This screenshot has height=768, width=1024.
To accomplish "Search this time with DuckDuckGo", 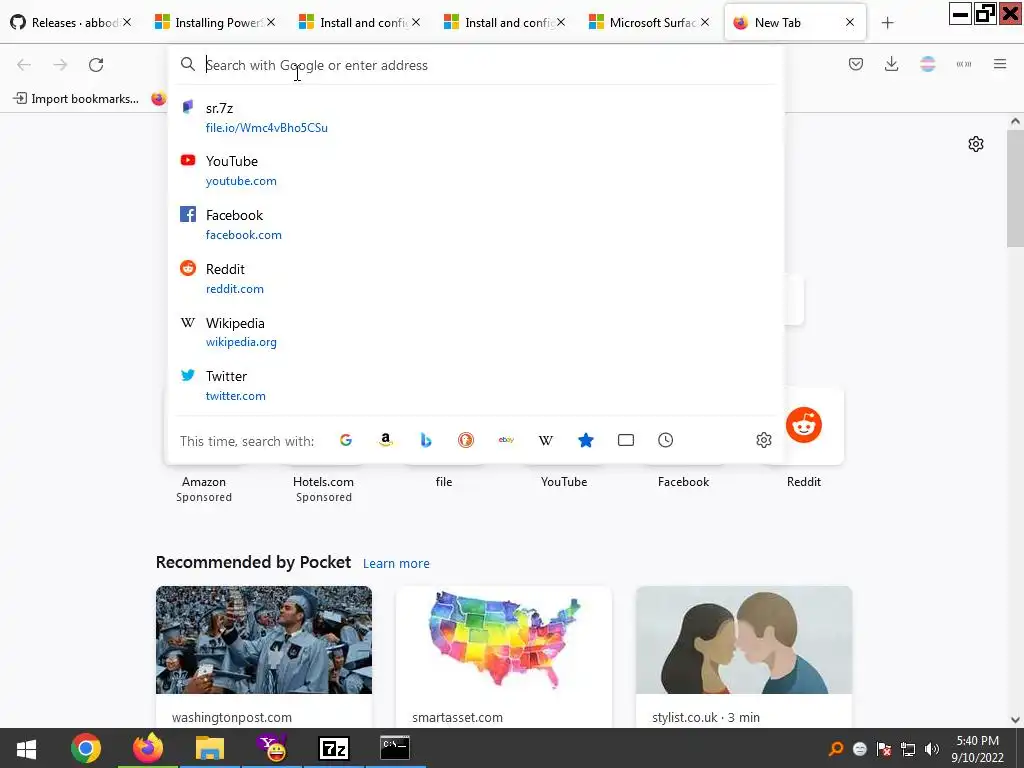I will click(466, 440).
